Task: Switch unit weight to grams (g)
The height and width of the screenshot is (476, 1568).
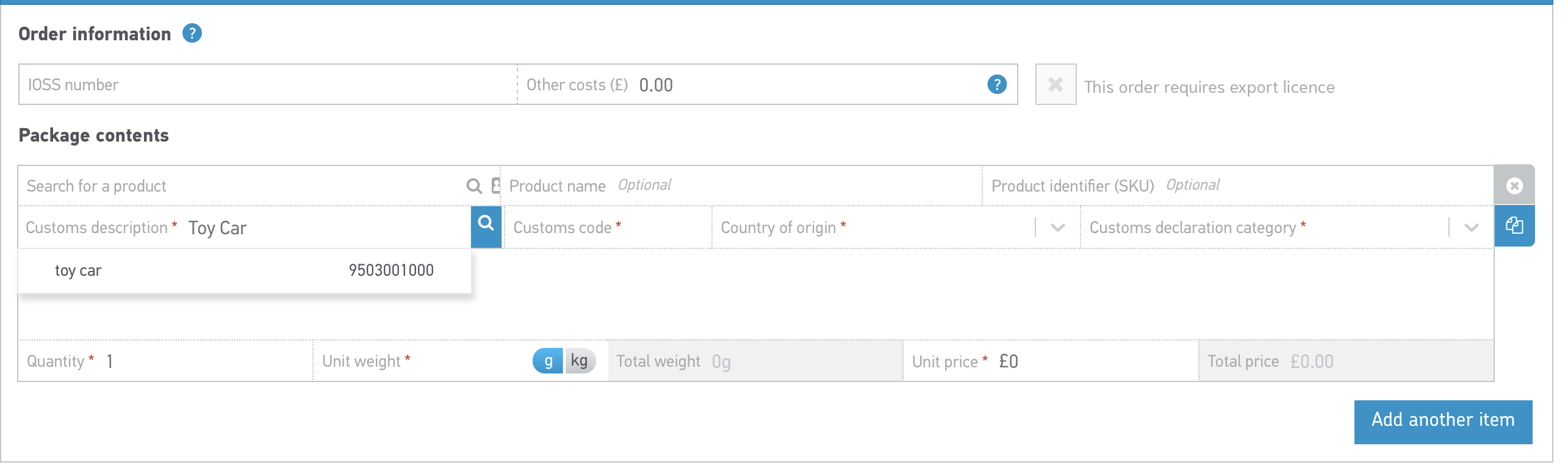Action: click(x=548, y=361)
